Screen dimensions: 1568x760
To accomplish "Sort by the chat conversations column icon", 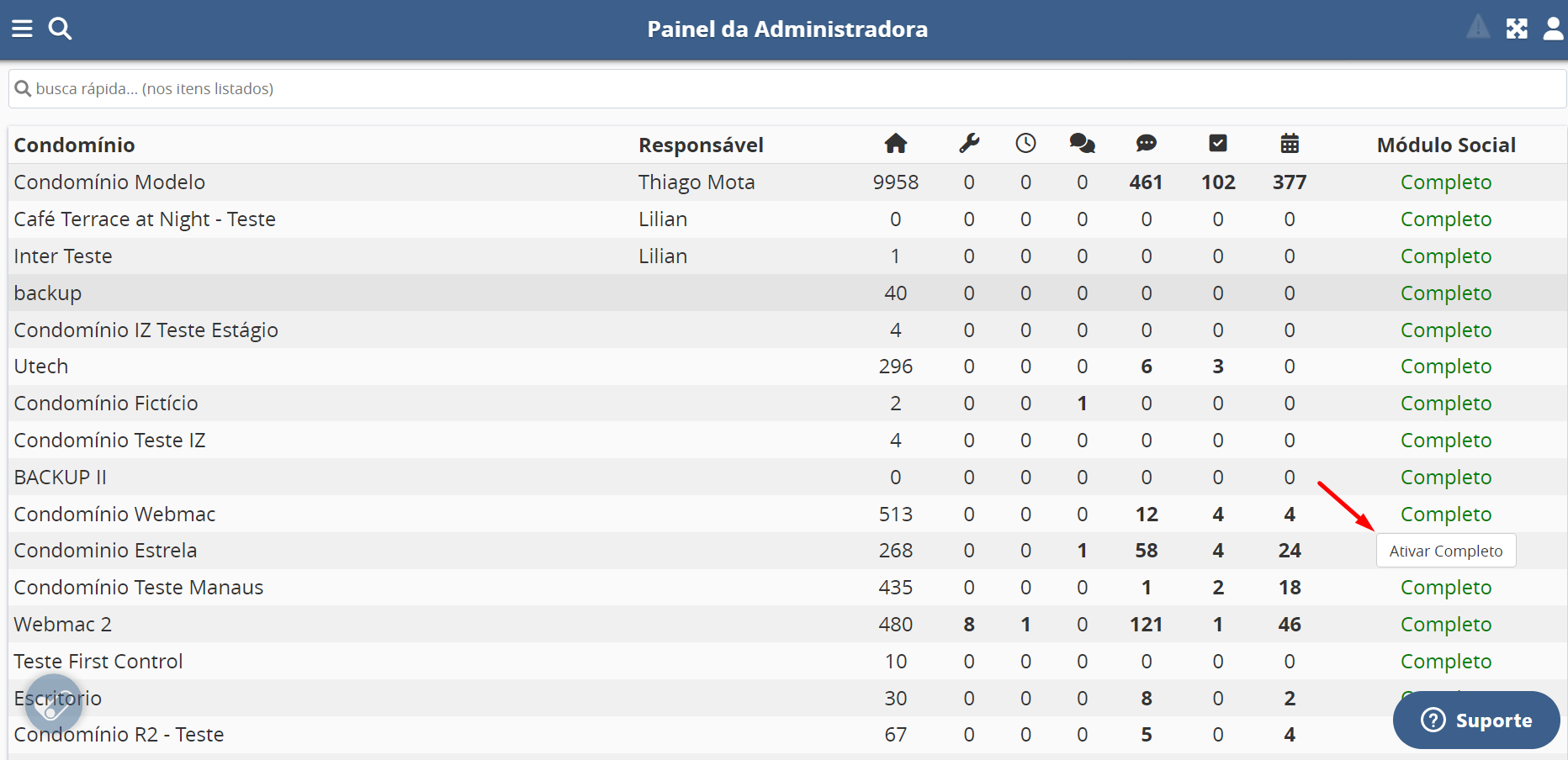I will pyautogui.click(x=1082, y=144).
